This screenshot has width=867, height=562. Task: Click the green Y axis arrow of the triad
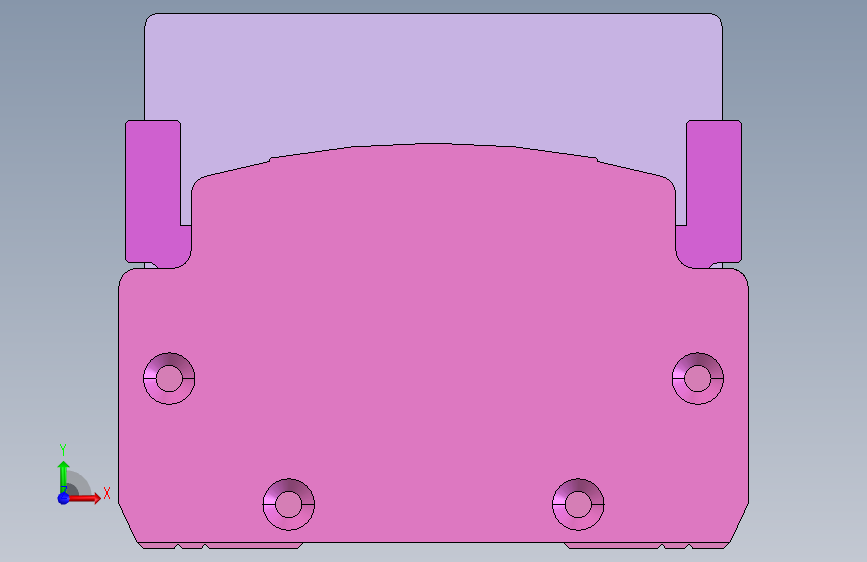[63, 476]
